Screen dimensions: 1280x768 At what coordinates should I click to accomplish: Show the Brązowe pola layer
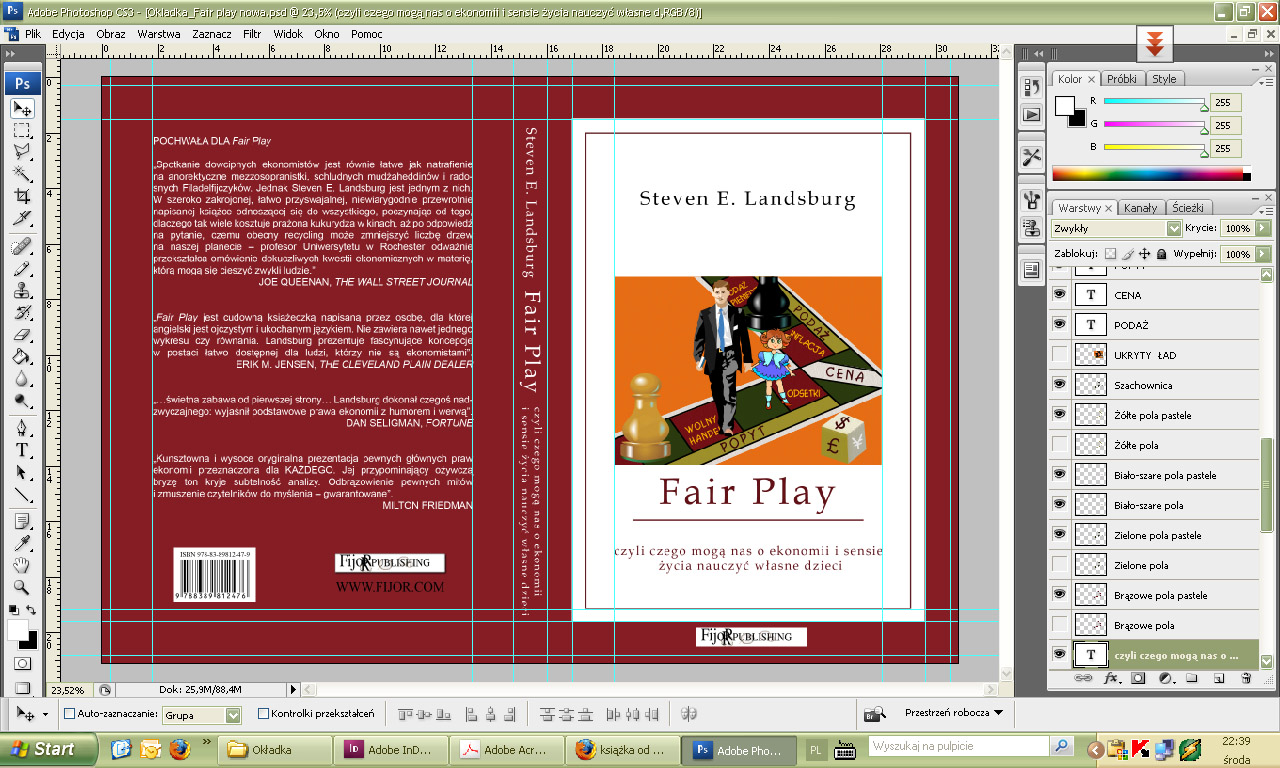point(1060,625)
